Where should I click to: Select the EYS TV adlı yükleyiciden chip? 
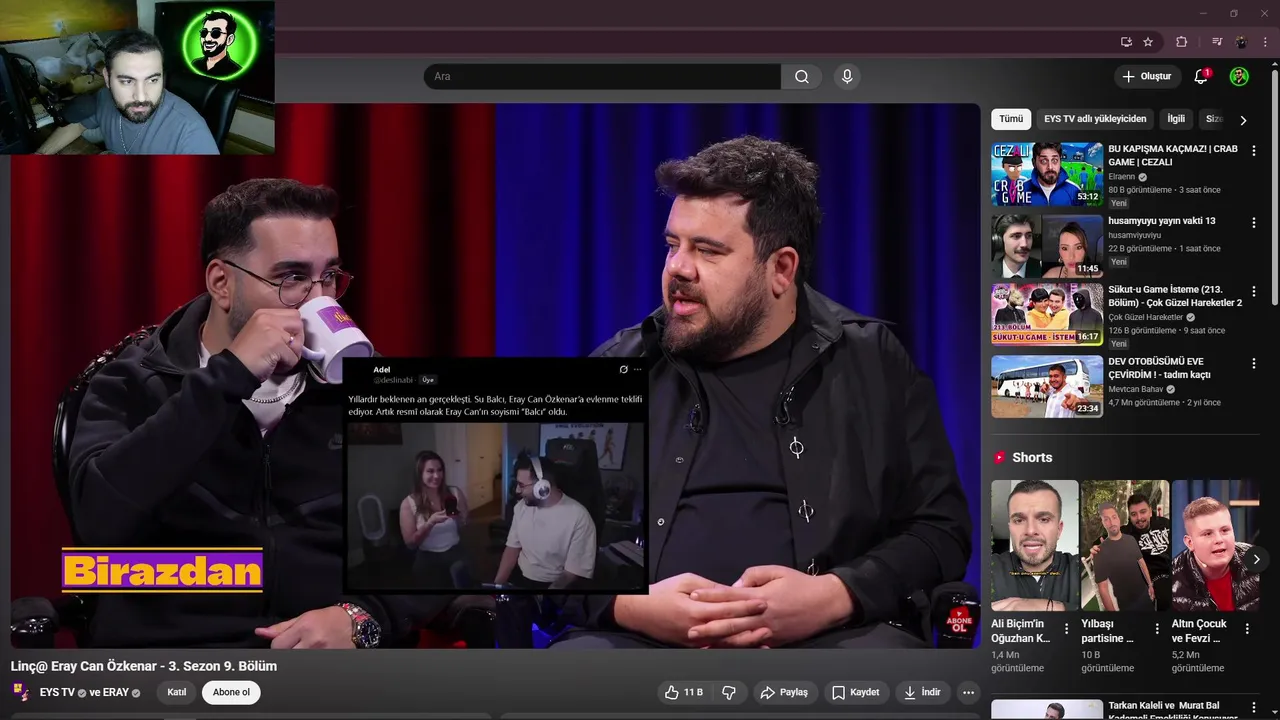coord(1095,119)
